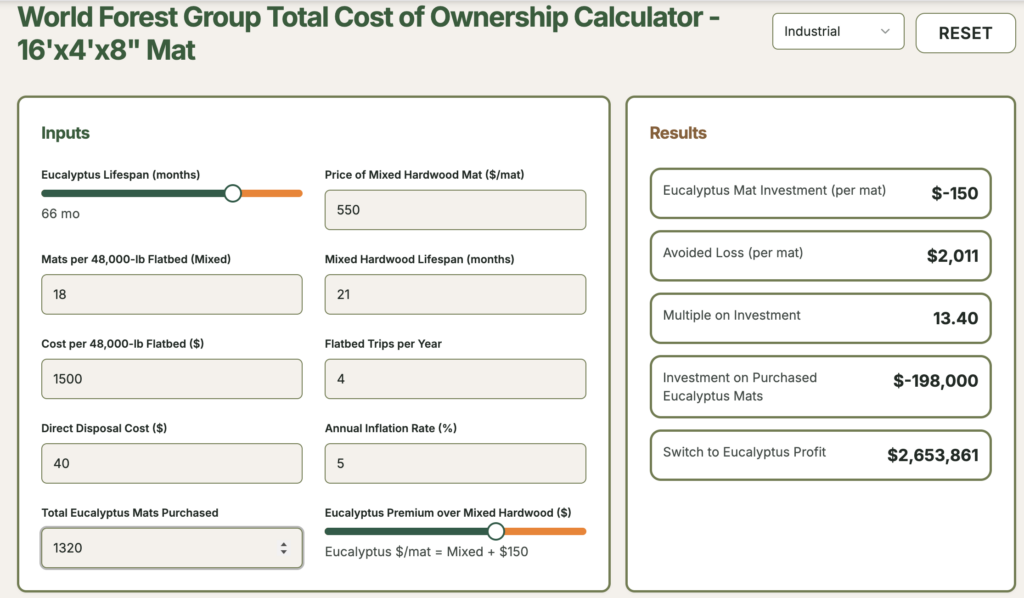Image resolution: width=1024 pixels, height=598 pixels.
Task: Click the Multiple on Investment result box
Action: click(820, 318)
